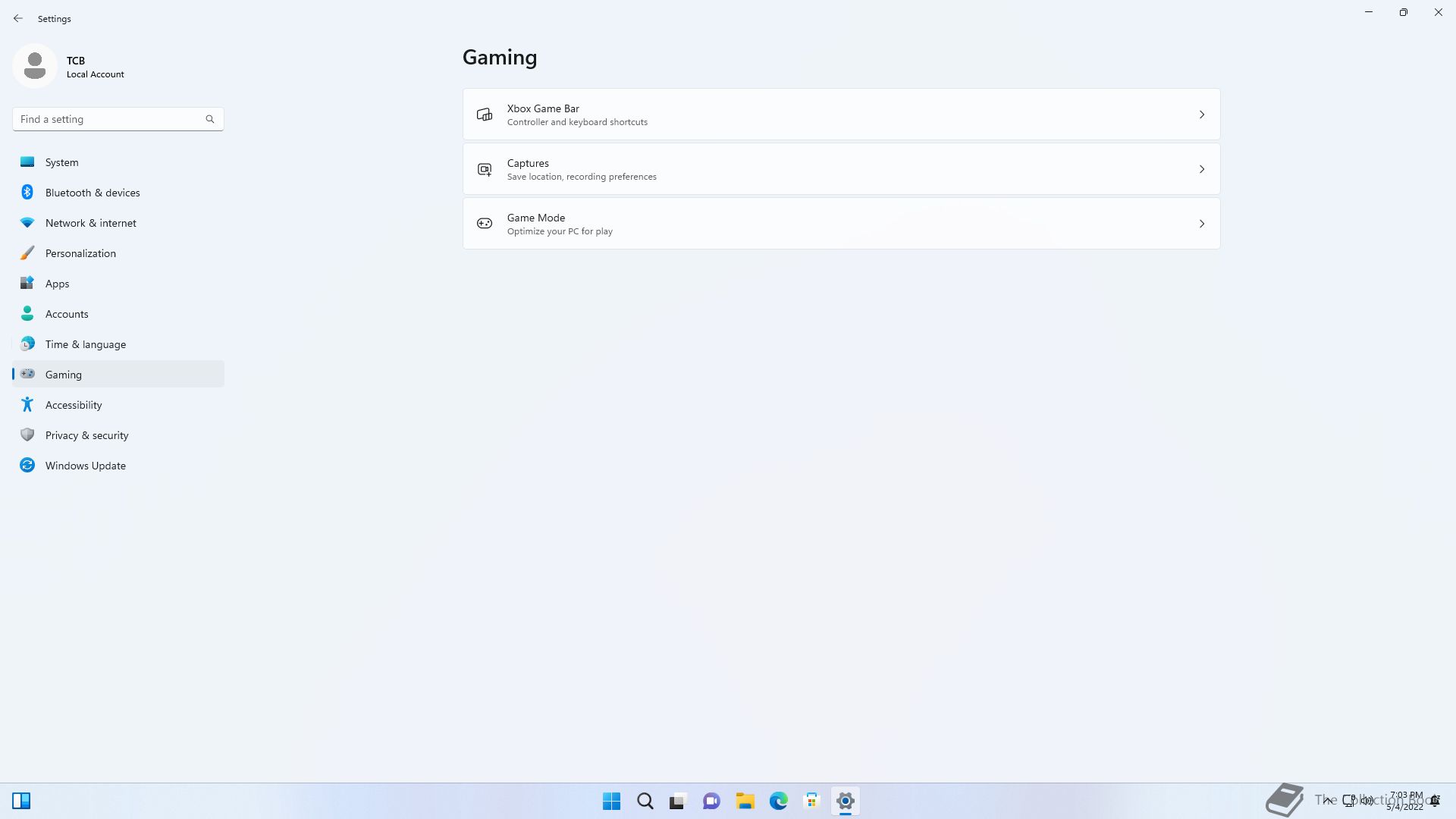Open Bluetooth & devices section
1456x819 pixels.
coord(118,193)
